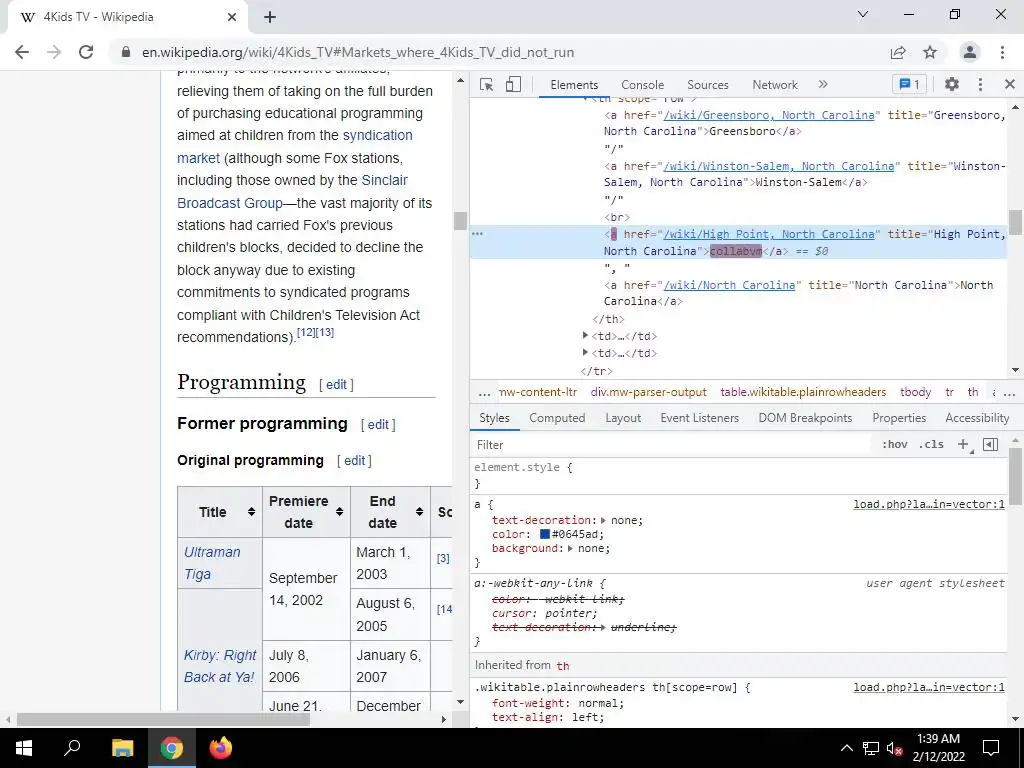Expand the background property triangle
Screen dimensions: 1024x768
click(x=570, y=549)
